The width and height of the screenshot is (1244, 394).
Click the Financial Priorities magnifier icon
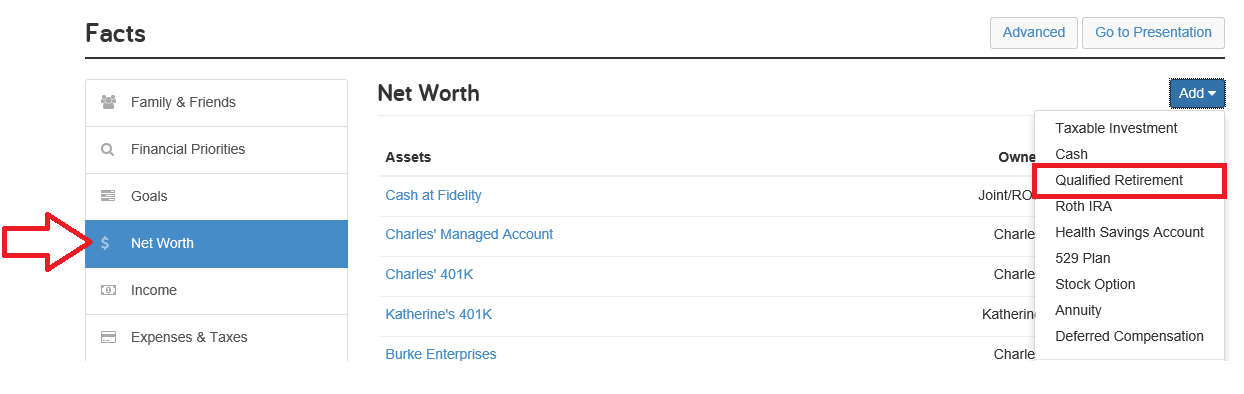tap(108, 150)
